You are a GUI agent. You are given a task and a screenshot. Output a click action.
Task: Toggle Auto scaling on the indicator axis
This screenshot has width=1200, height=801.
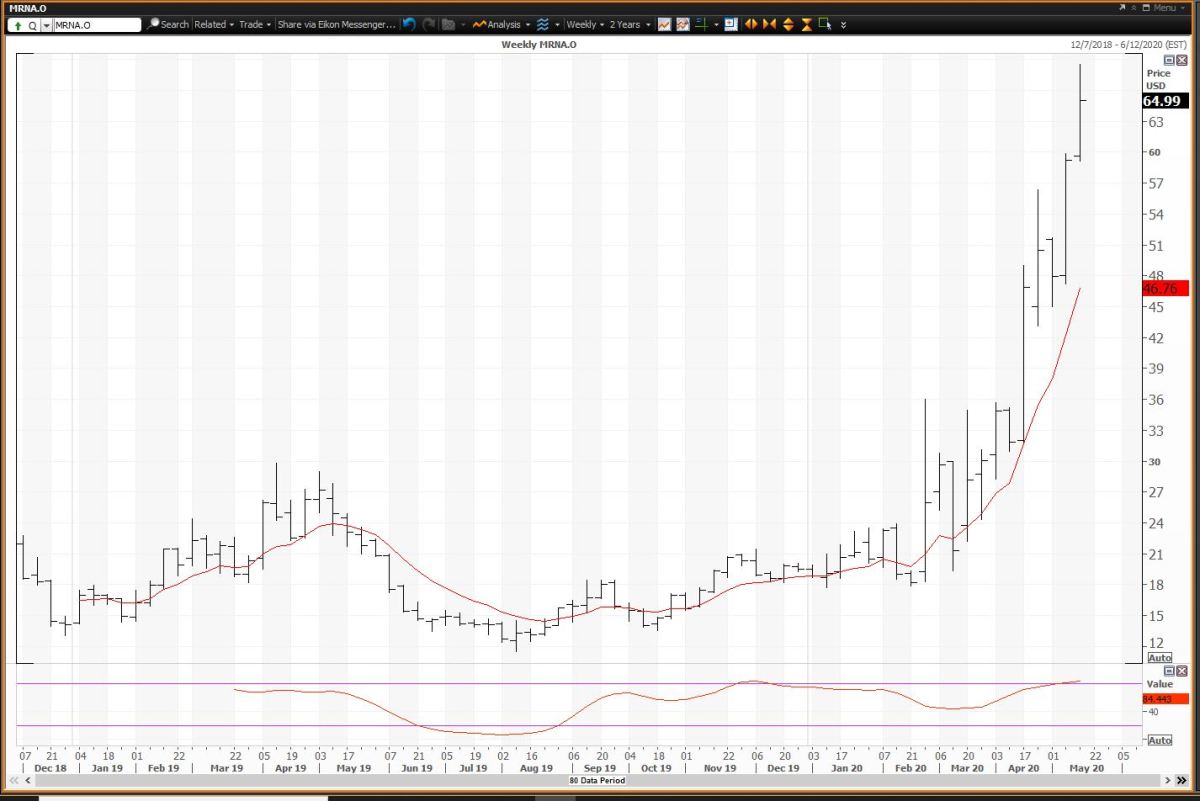point(1159,740)
